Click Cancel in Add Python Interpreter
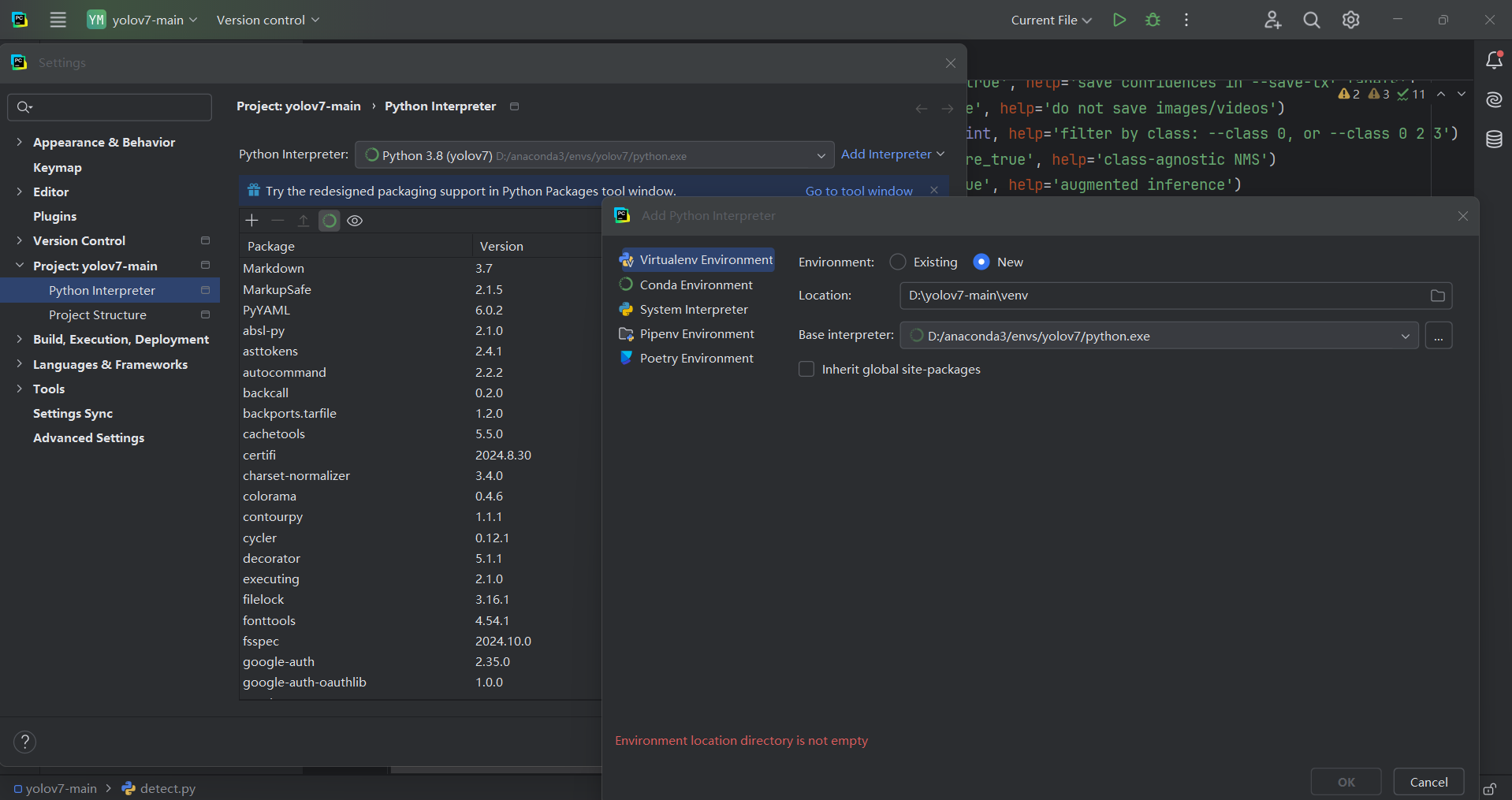 click(x=1428, y=782)
